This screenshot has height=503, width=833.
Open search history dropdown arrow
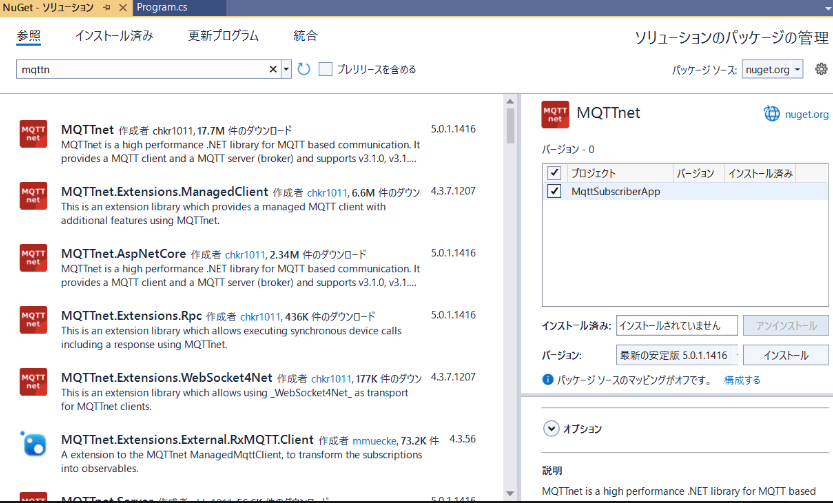coord(286,69)
